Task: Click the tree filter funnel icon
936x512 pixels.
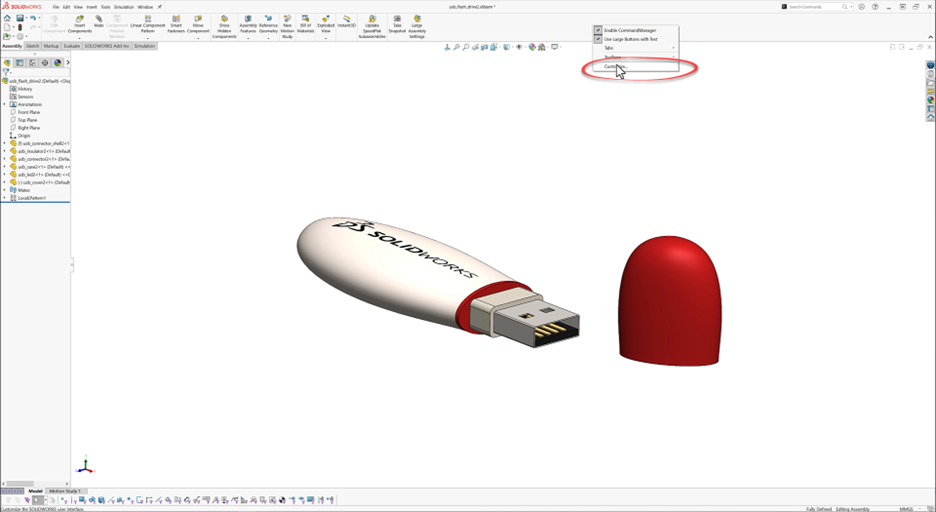Action: 6,72
